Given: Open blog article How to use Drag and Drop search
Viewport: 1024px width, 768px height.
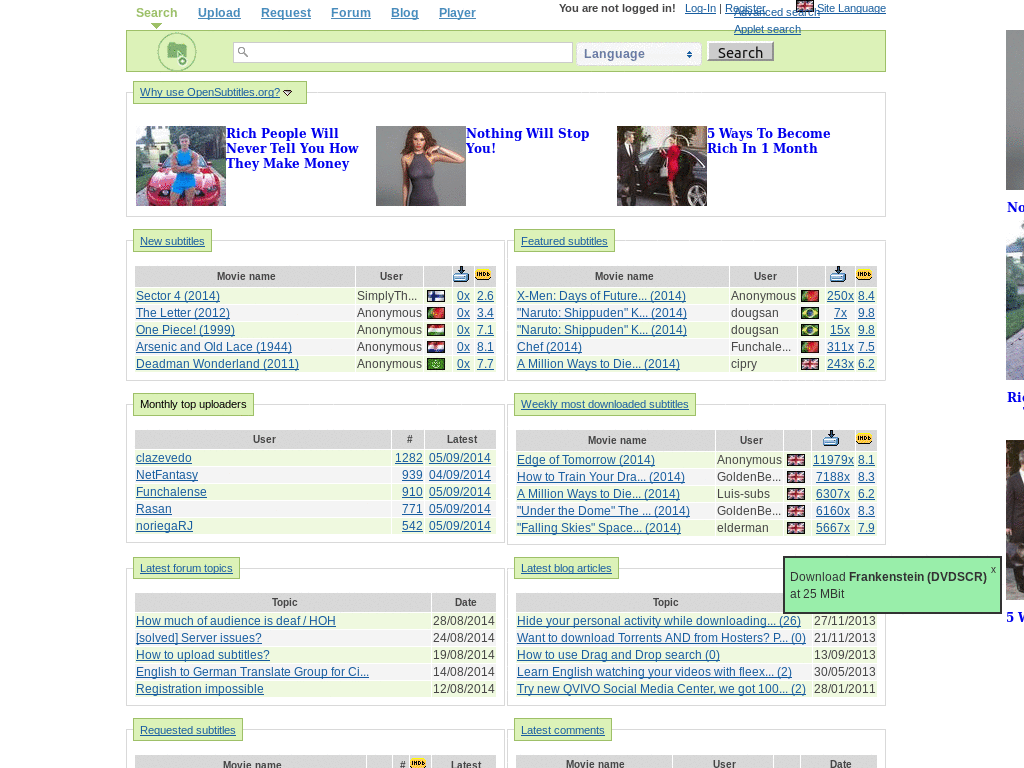Looking at the screenshot, I should pos(618,654).
